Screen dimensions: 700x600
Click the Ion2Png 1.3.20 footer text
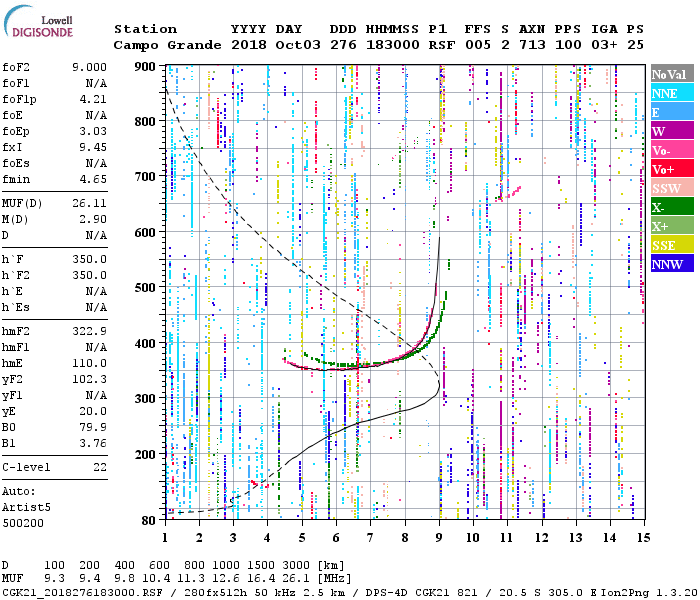(649, 593)
